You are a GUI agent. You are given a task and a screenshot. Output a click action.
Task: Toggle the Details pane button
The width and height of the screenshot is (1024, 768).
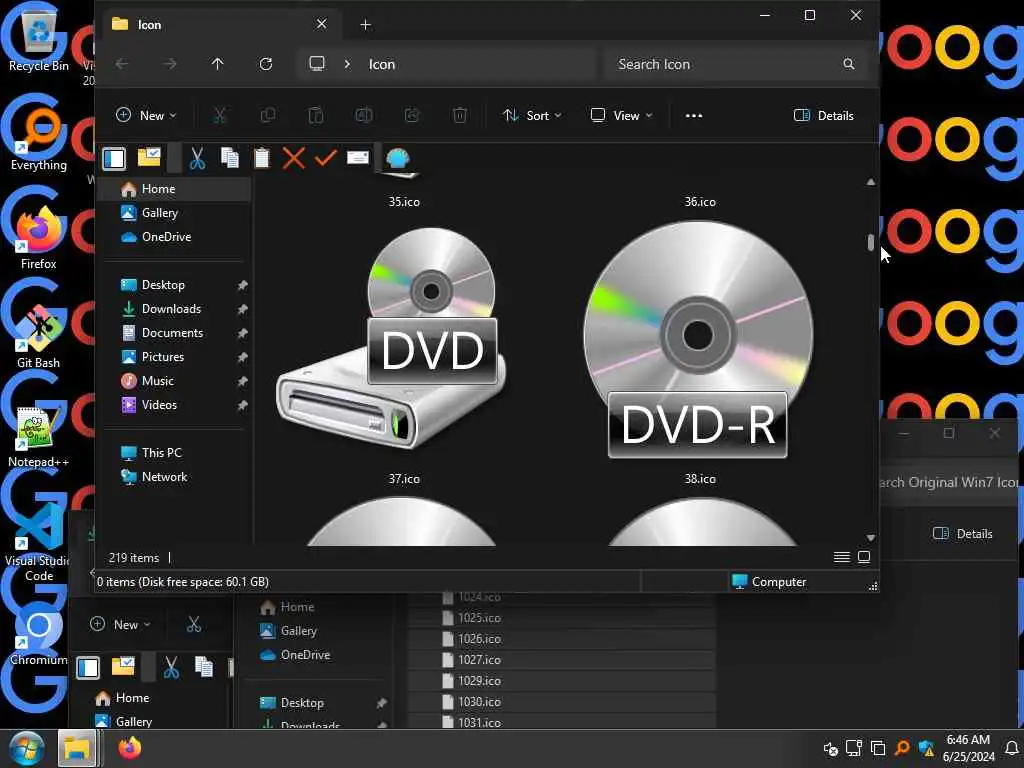tap(824, 116)
